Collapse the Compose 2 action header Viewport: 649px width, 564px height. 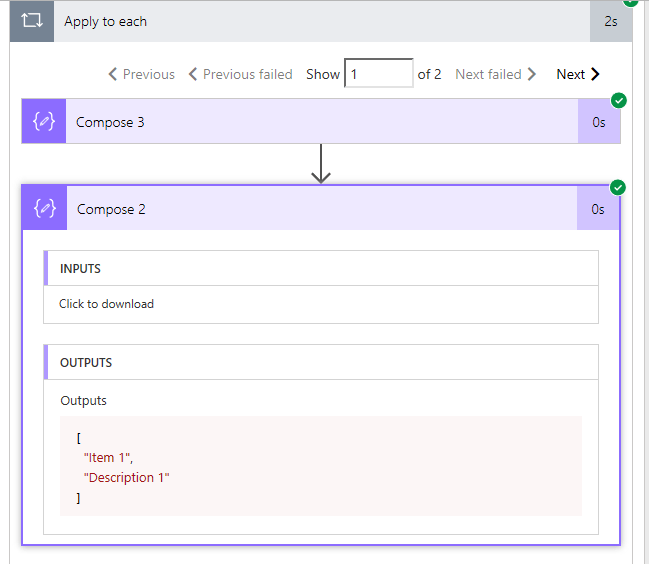click(x=321, y=208)
